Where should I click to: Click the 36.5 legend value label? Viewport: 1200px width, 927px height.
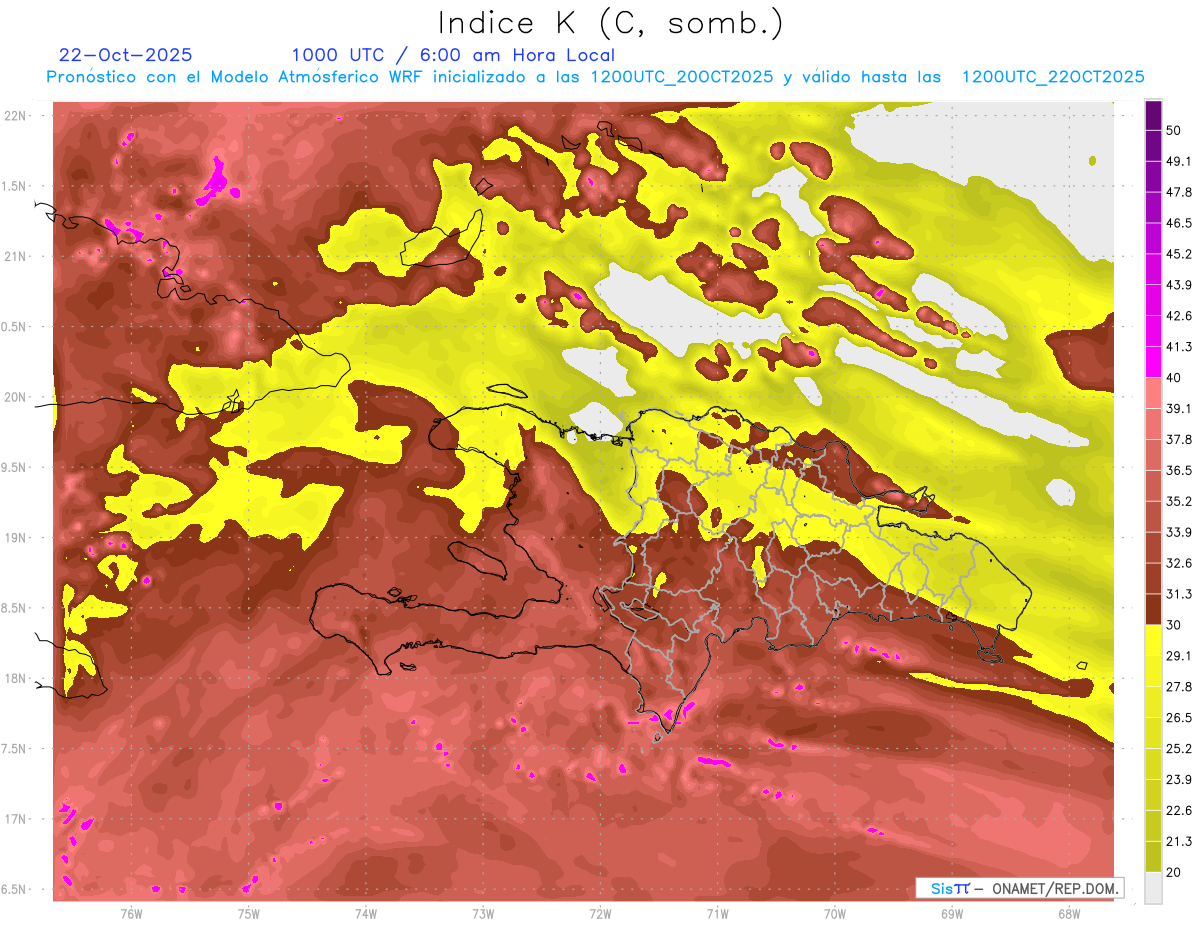(1179, 470)
